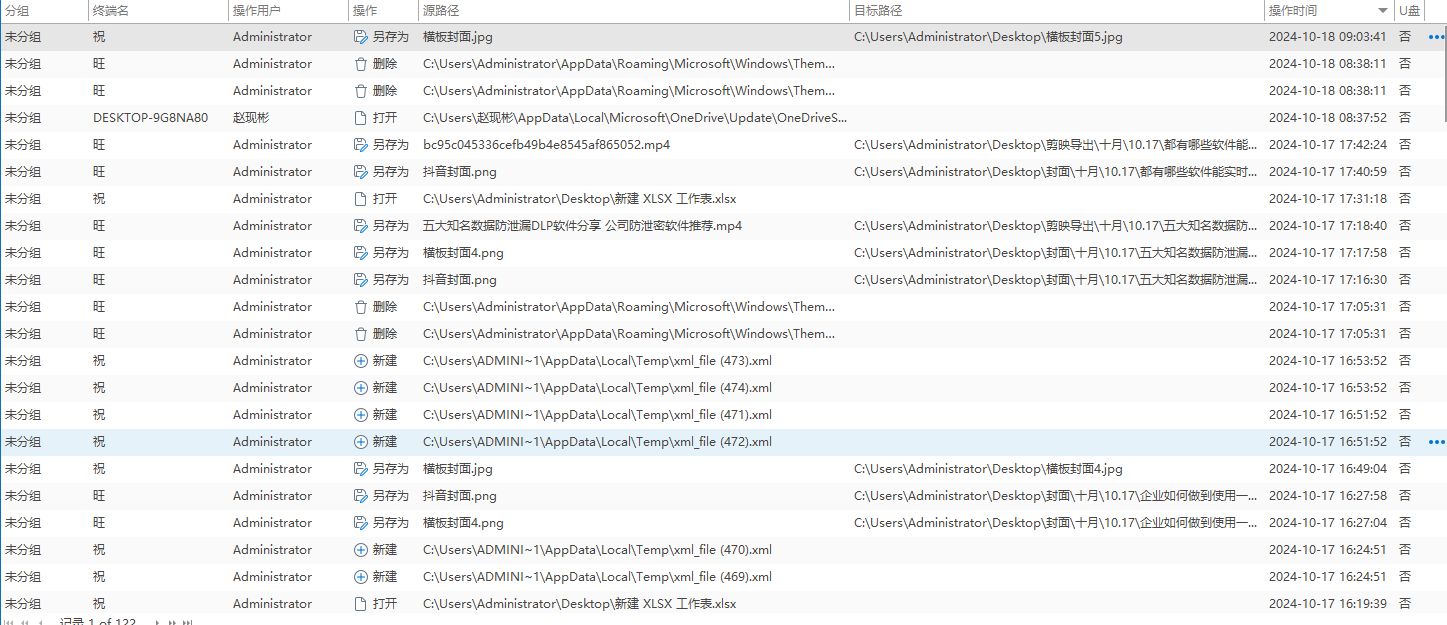Click the 新建 XLSX 工作表.xlsx path at 16:19:39
The height and width of the screenshot is (625, 1447).
[x=579, y=604]
